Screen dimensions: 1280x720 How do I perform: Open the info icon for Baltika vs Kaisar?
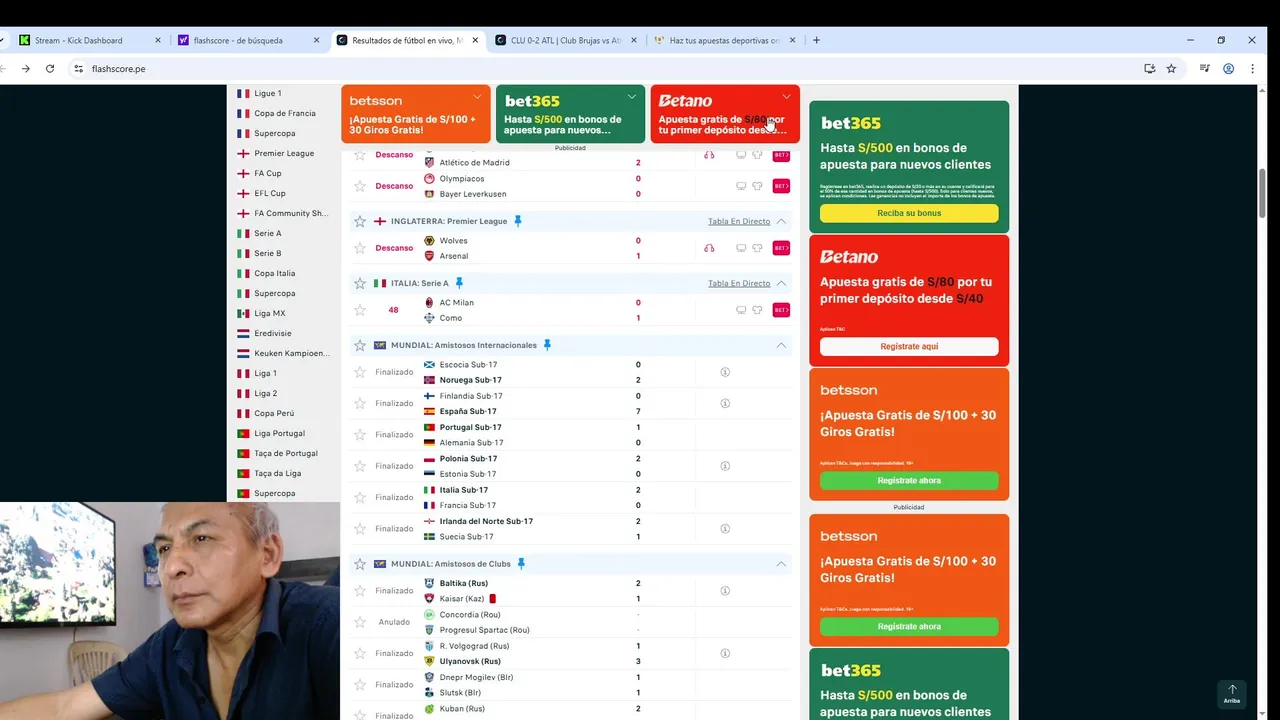tap(725, 591)
